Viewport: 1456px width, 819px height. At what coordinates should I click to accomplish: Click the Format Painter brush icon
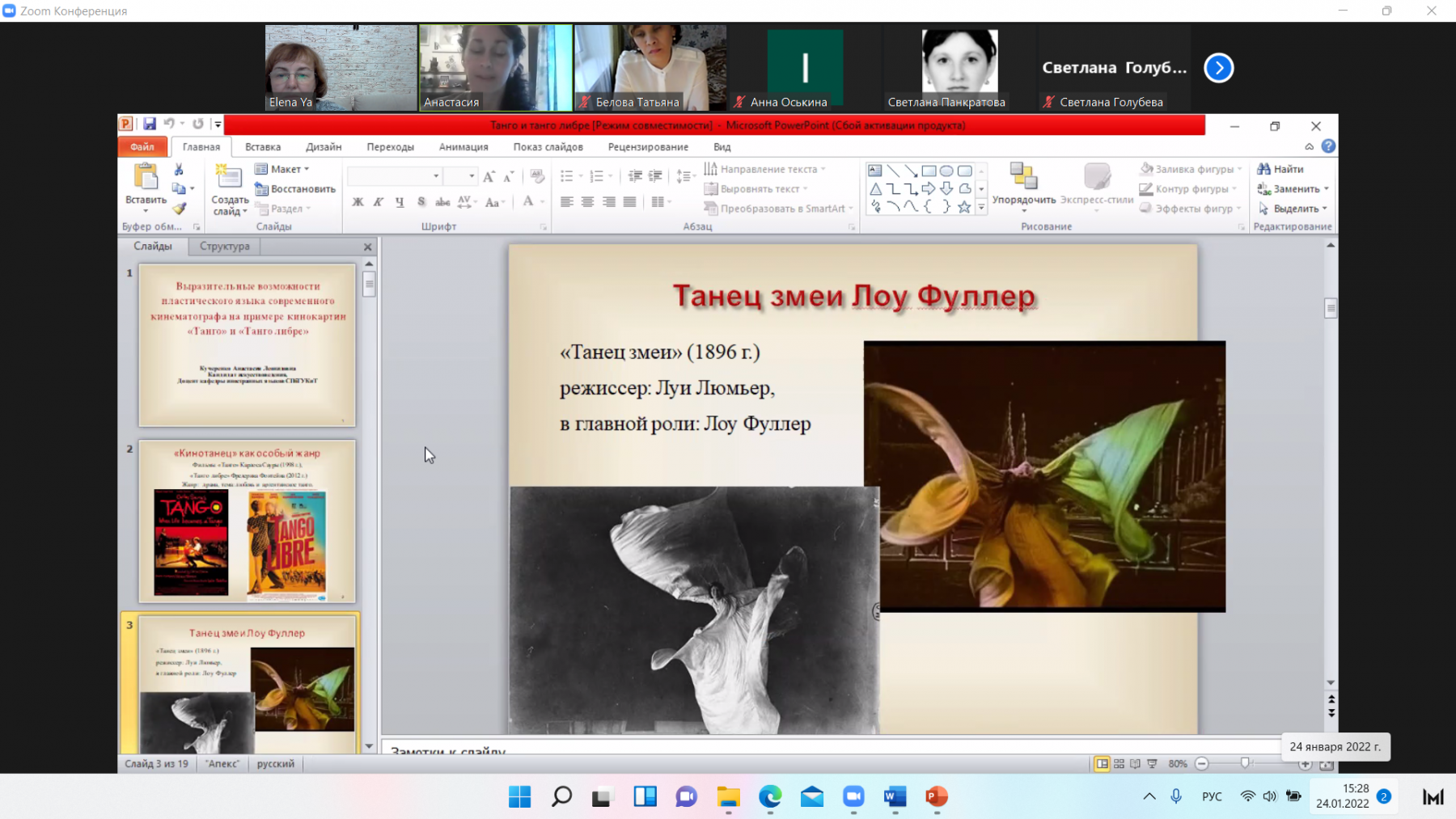179,209
